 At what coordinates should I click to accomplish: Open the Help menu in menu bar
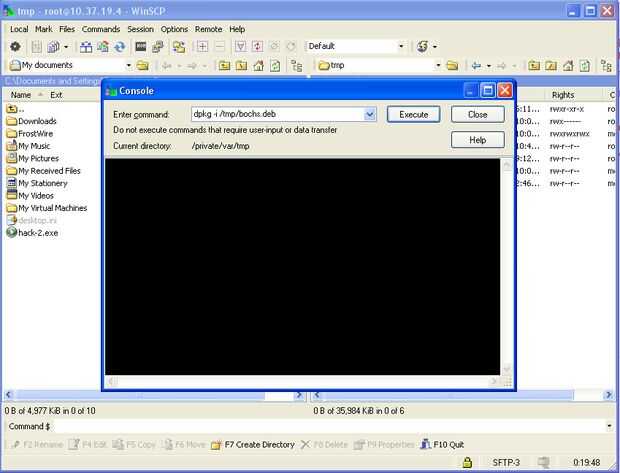pyautogui.click(x=237, y=29)
